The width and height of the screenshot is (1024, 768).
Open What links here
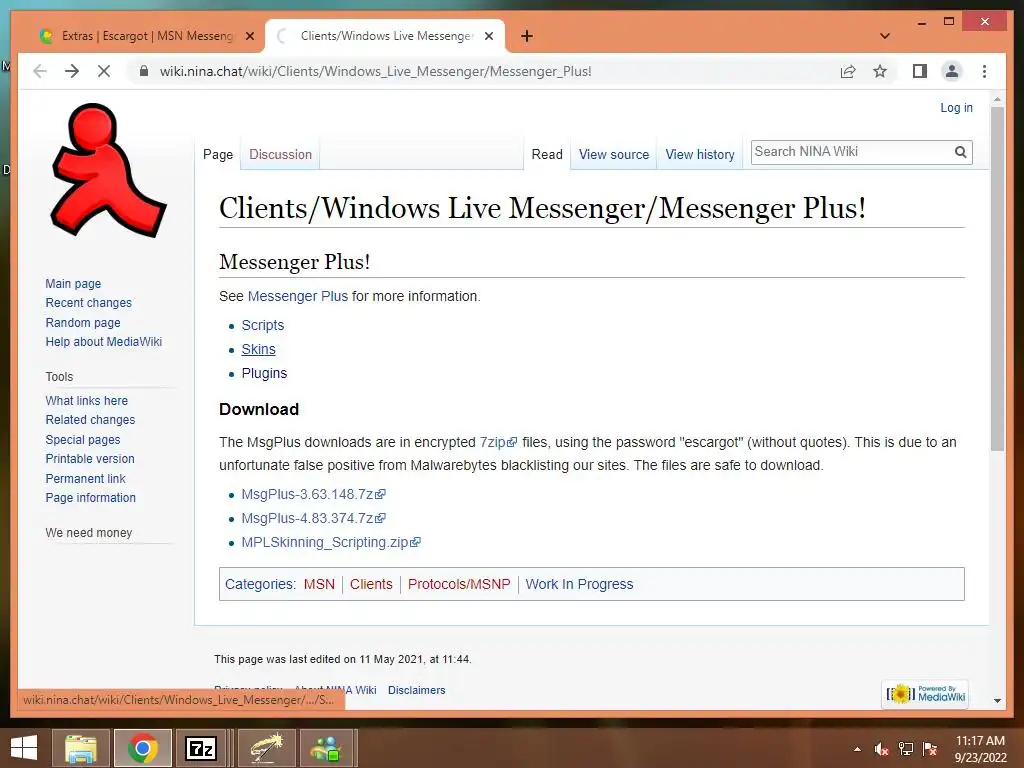(86, 400)
